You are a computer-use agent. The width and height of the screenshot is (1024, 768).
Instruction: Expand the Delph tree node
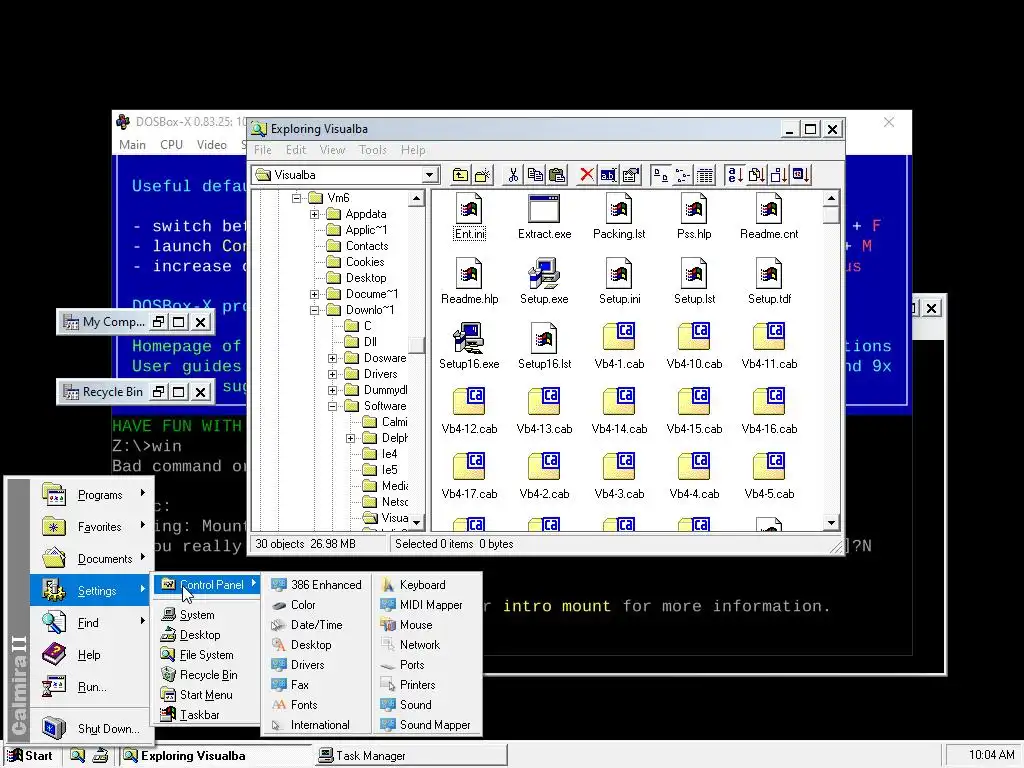click(351, 438)
